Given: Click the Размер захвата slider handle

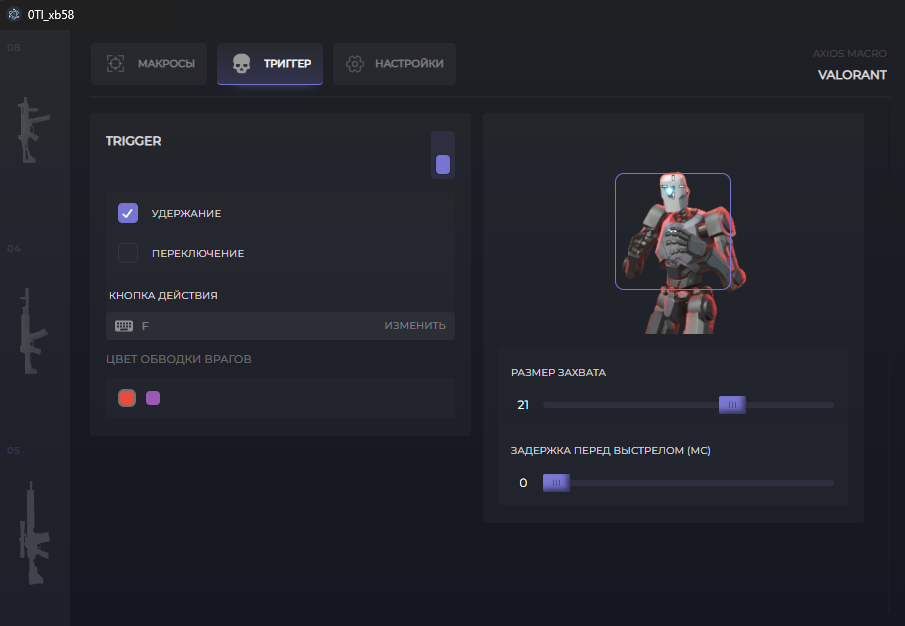Looking at the screenshot, I should (732, 405).
